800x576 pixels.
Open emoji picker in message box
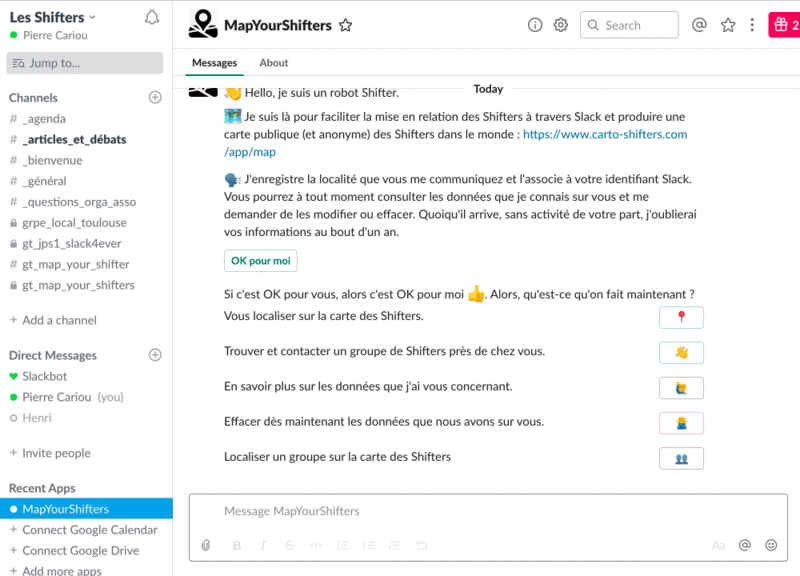coord(771,545)
